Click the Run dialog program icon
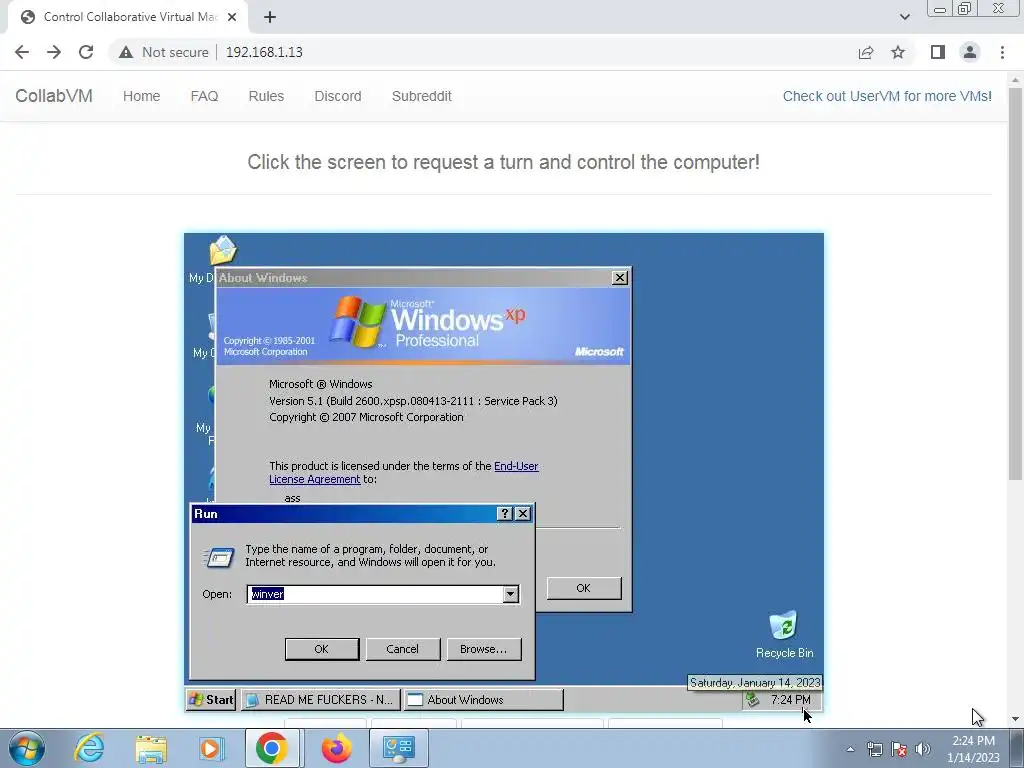Viewport: 1024px width, 768px height. [219, 557]
